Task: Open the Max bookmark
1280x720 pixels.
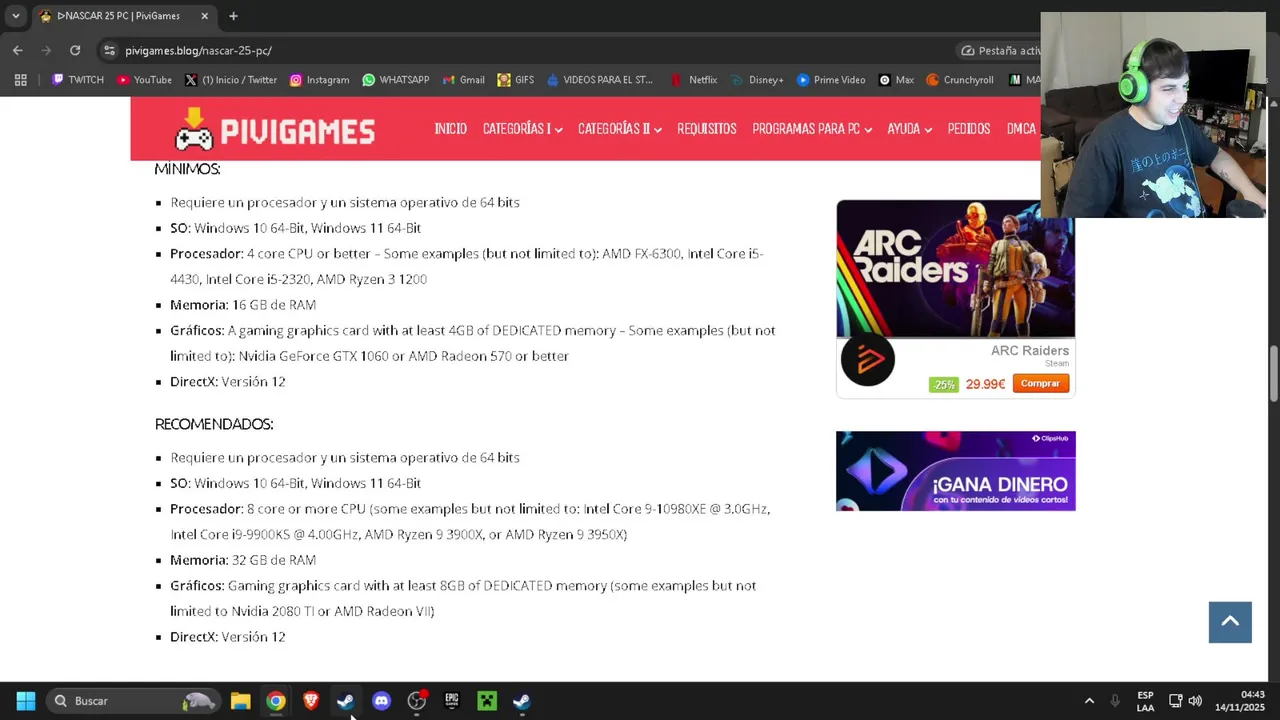Action: [x=896, y=80]
